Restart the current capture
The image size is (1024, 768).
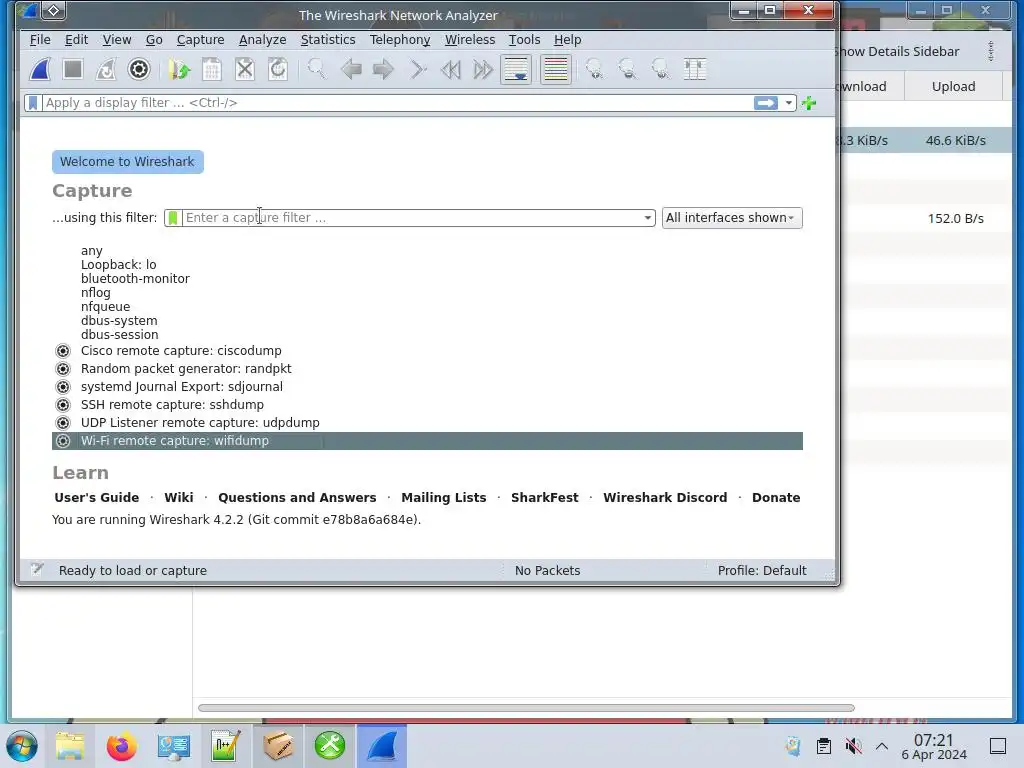pos(105,69)
